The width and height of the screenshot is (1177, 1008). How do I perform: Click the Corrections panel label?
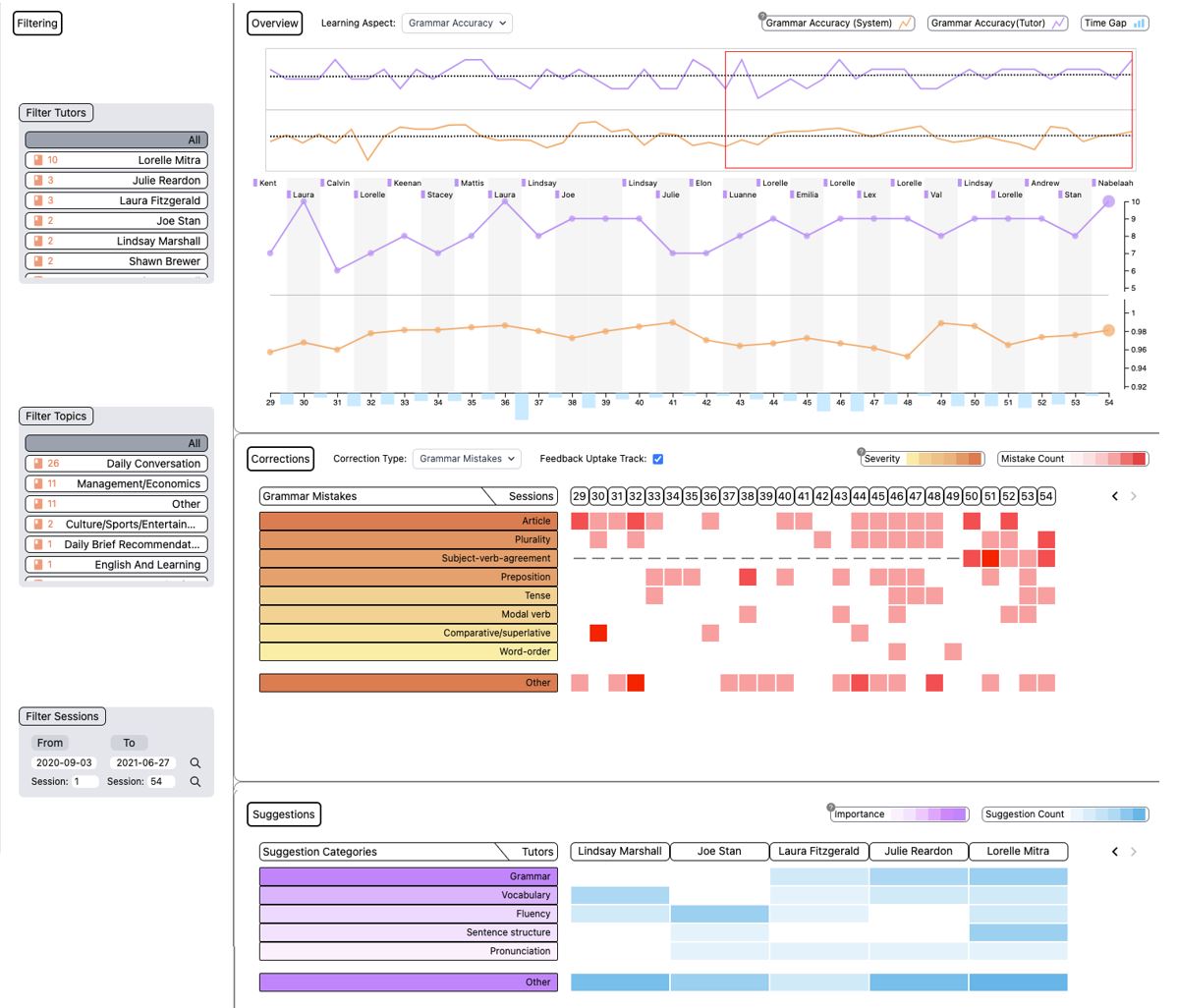click(x=280, y=459)
